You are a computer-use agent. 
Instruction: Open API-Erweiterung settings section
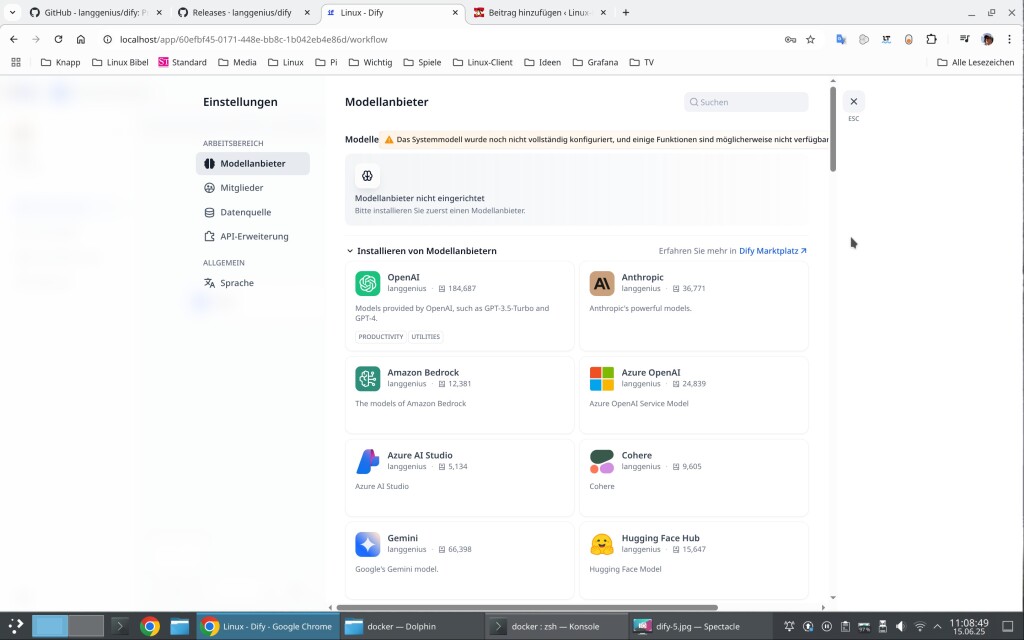(253, 236)
